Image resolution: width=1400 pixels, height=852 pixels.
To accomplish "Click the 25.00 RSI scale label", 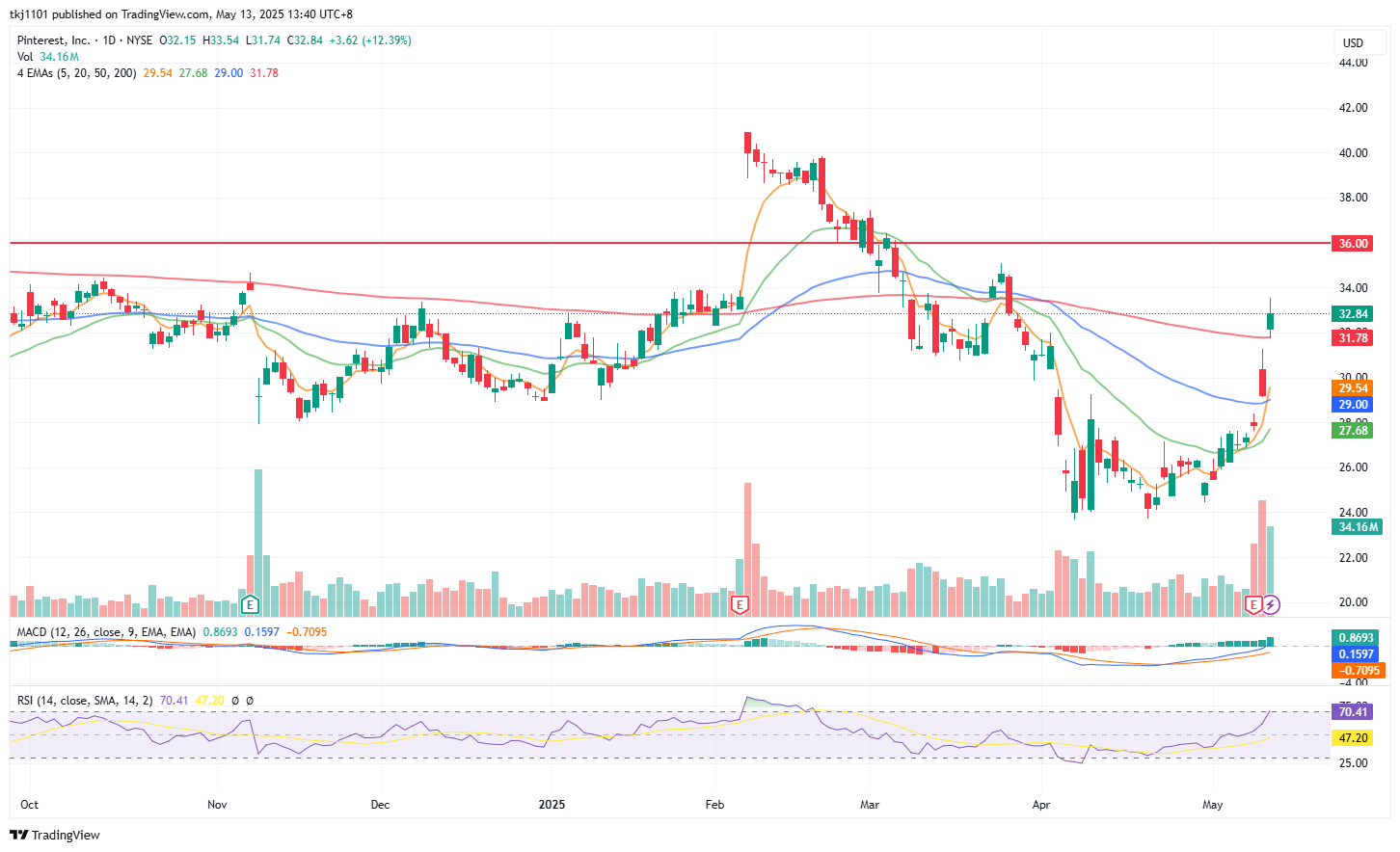I will coord(1353,762).
